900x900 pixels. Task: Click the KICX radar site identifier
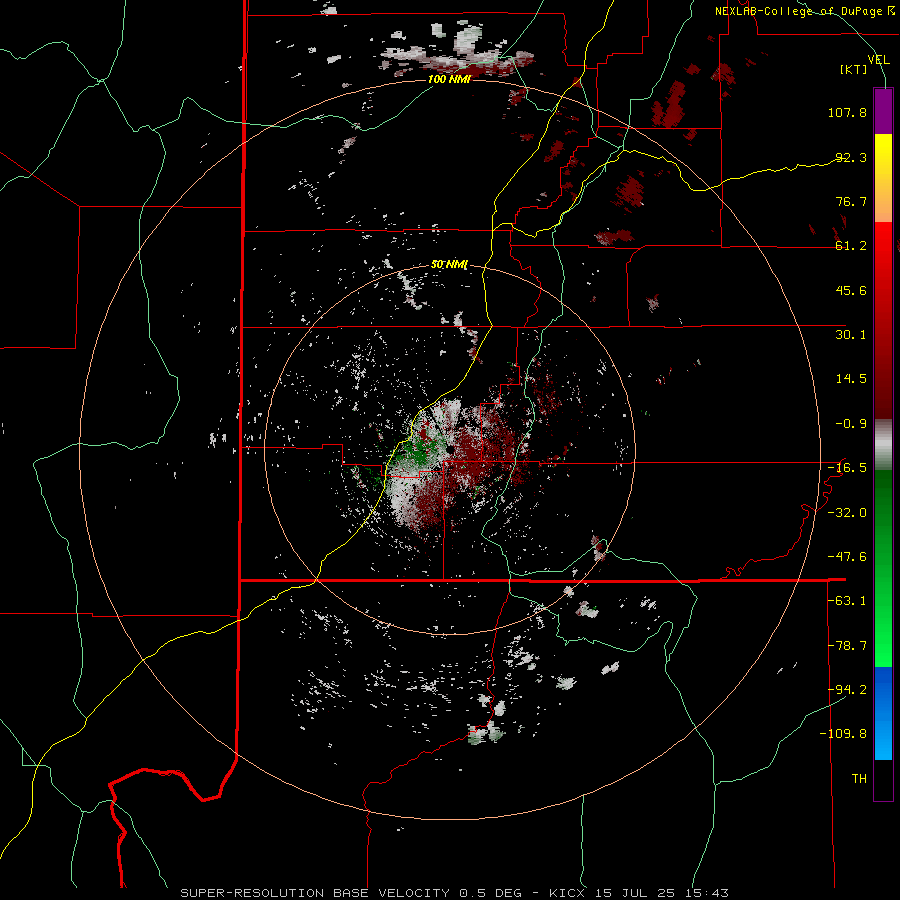[565, 893]
